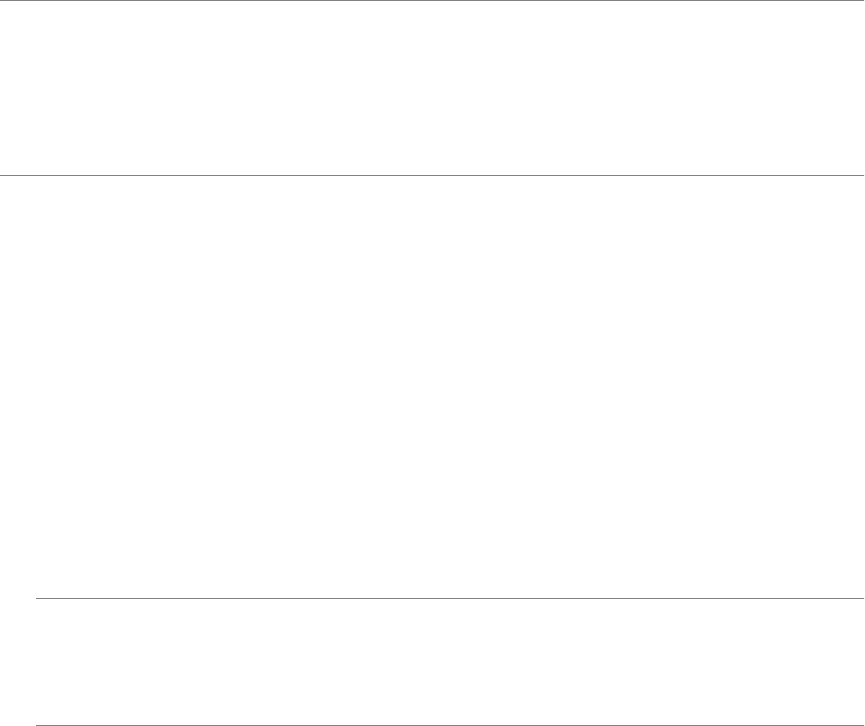865x726 pixels.
Task: Click the empty row between indented dividers
Action: coord(449,662)
